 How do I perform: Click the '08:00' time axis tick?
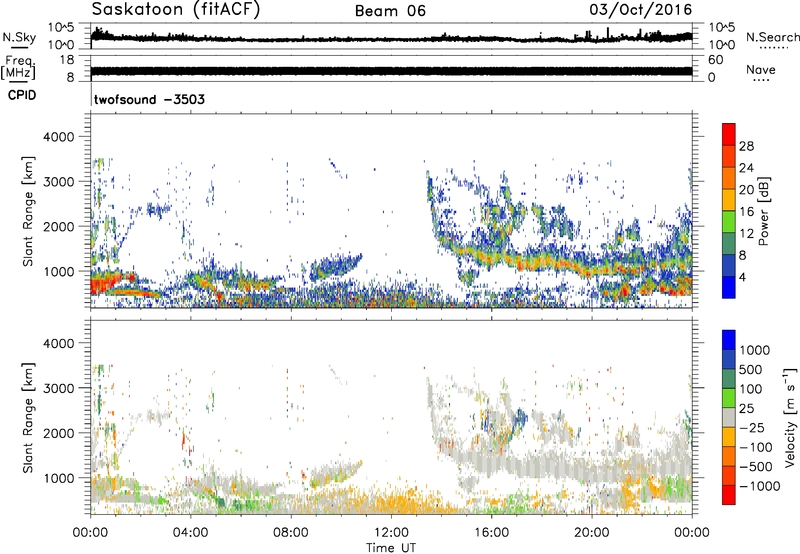coord(291,533)
